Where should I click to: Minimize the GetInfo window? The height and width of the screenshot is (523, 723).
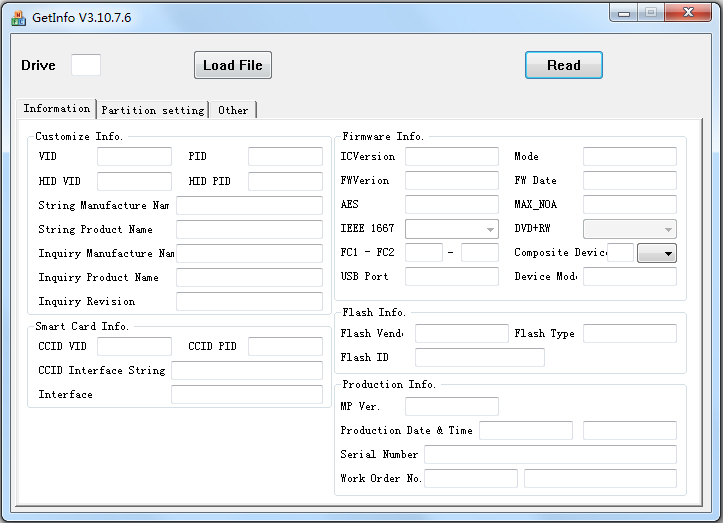(625, 13)
